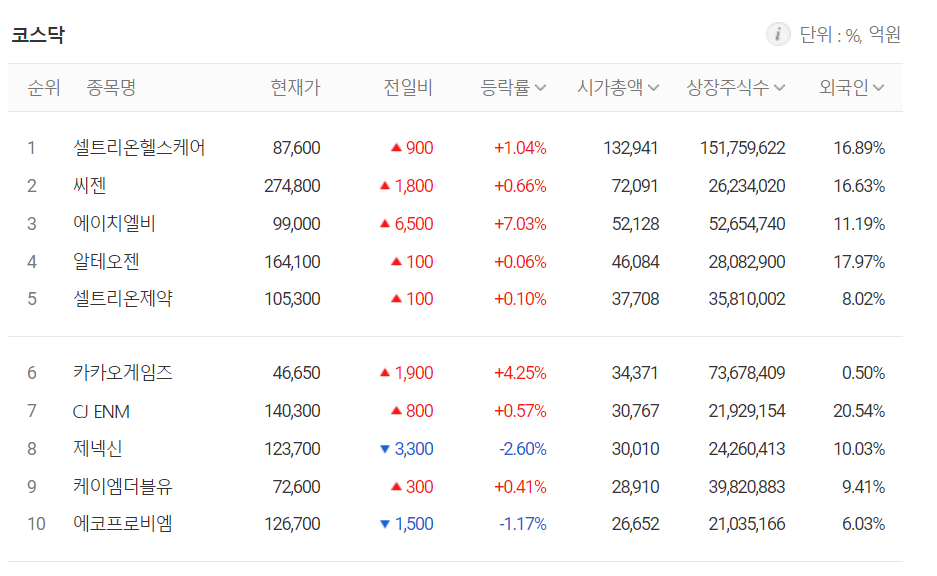
Task: Click current price 105,300
Action: 292,299
